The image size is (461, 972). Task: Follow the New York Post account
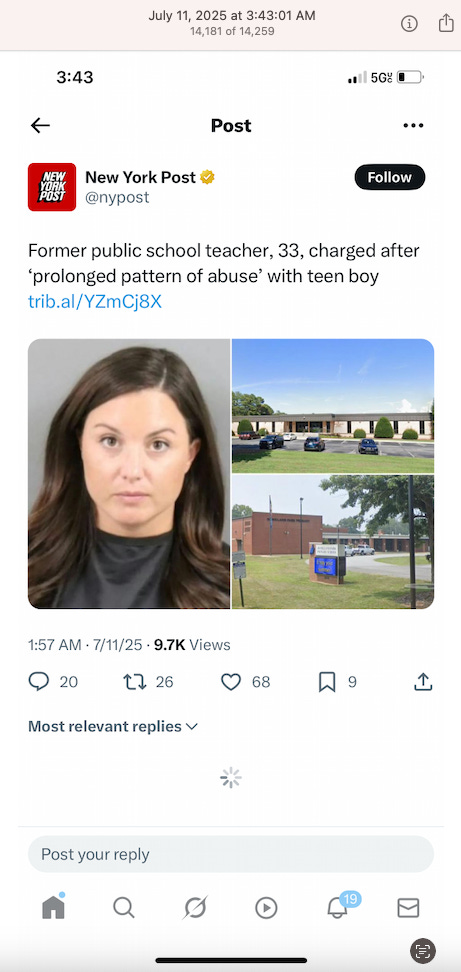(x=390, y=177)
